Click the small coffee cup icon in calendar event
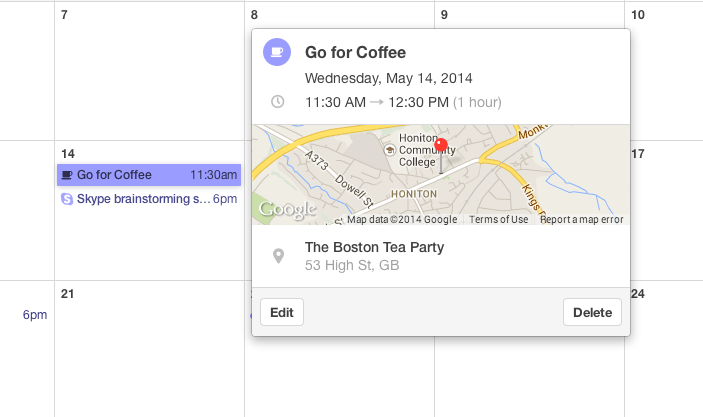703x417 pixels. coord(67,175)
